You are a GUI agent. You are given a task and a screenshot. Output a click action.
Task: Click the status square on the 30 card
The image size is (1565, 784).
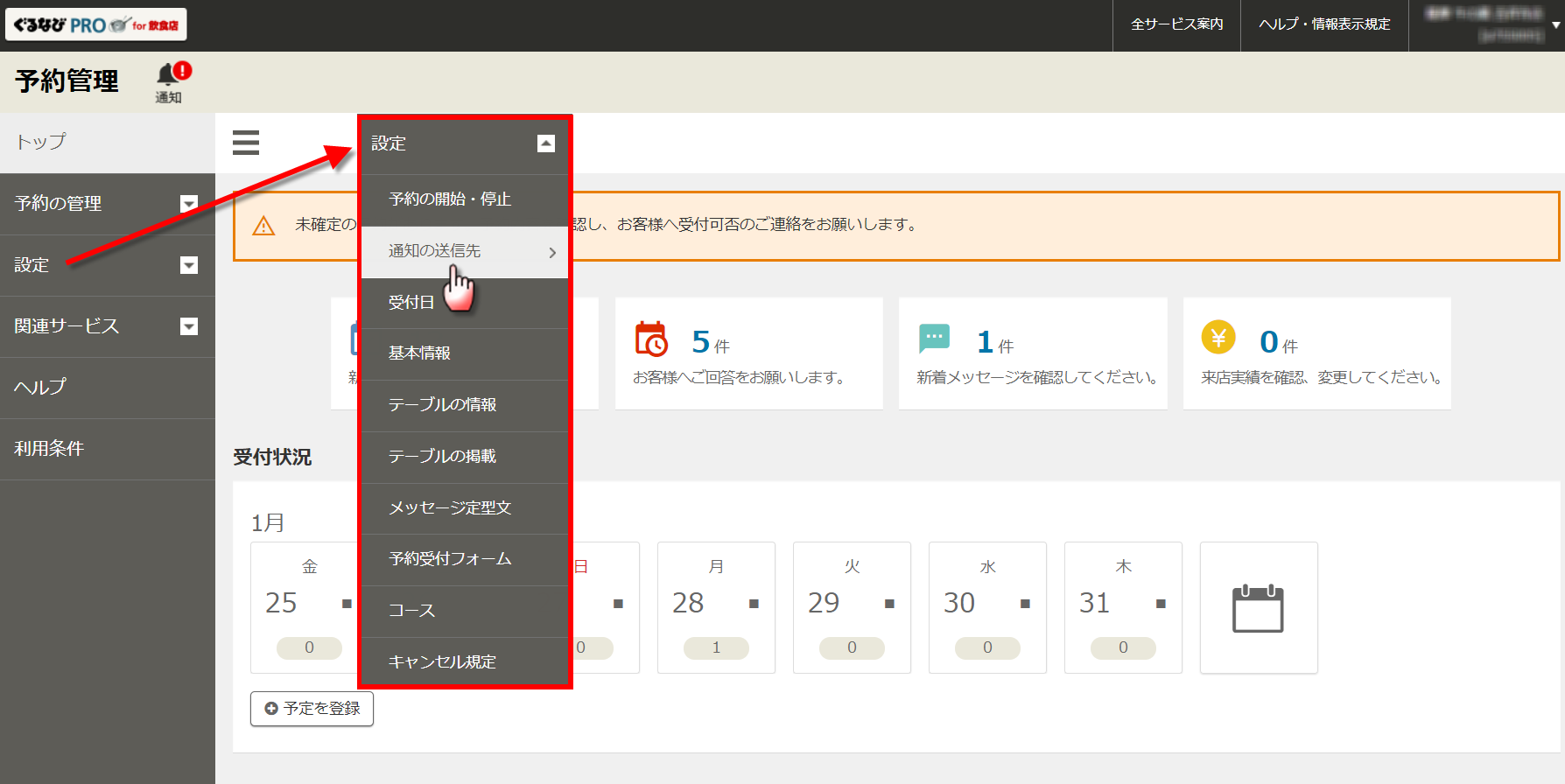(x=1025, y=604)
